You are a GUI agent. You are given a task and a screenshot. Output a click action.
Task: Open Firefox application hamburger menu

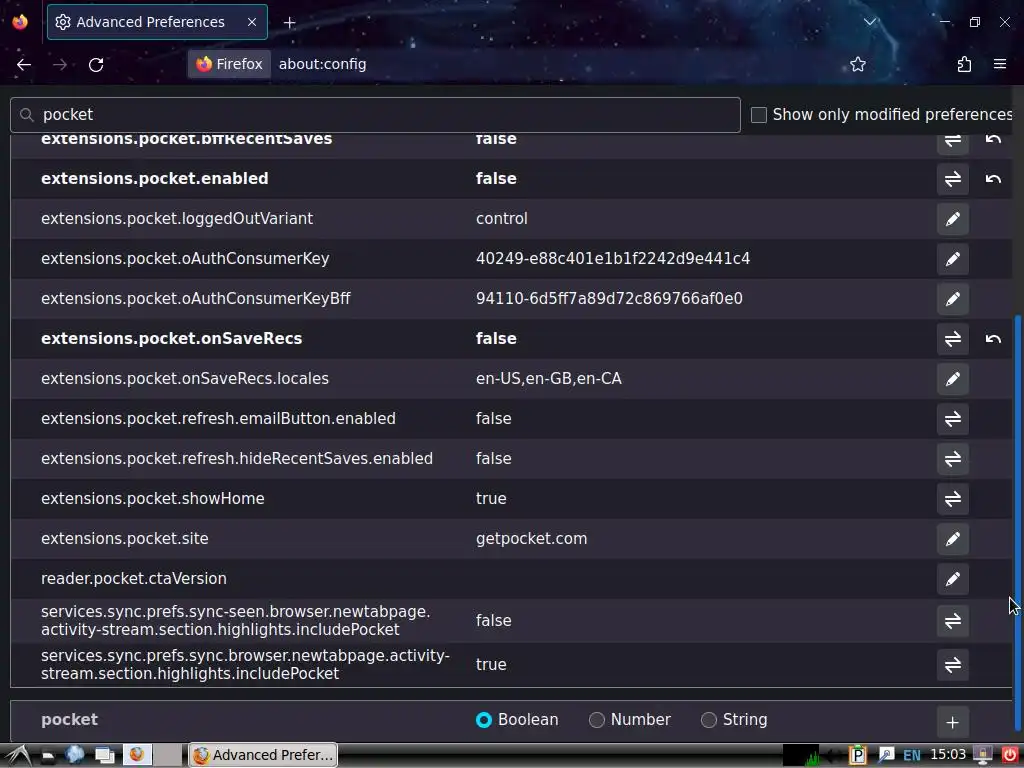tap(999, 64)
